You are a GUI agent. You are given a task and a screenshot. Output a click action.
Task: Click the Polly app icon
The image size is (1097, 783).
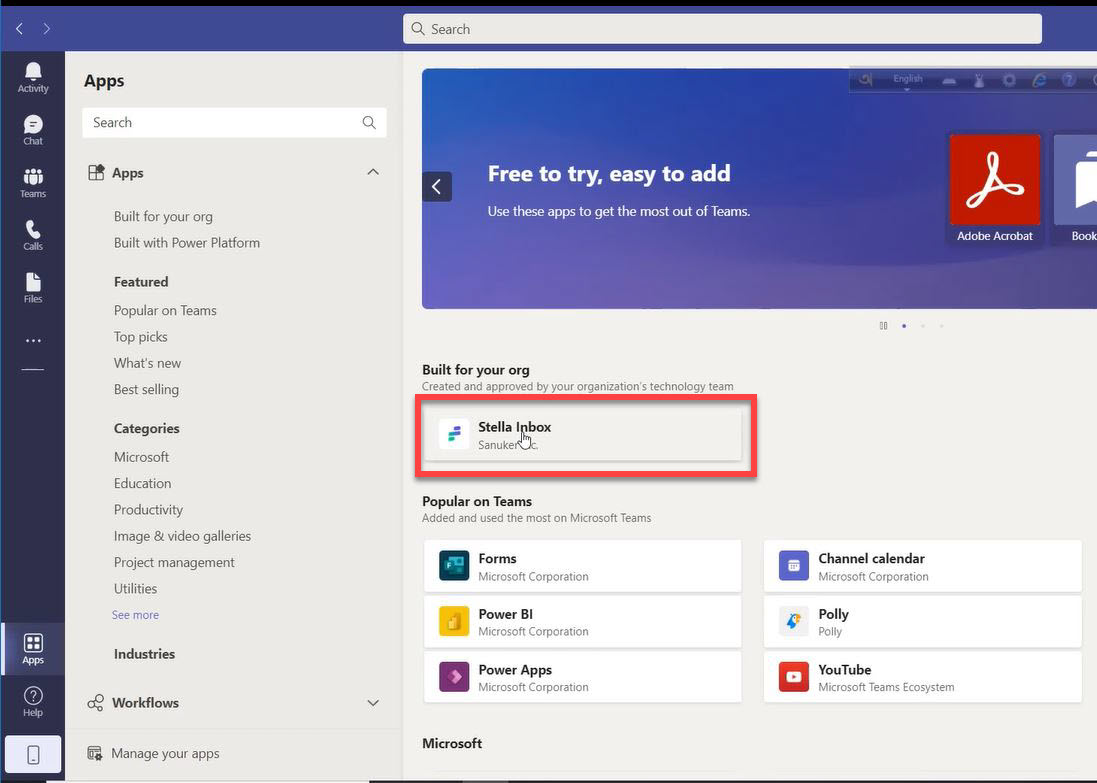point(793,621)
